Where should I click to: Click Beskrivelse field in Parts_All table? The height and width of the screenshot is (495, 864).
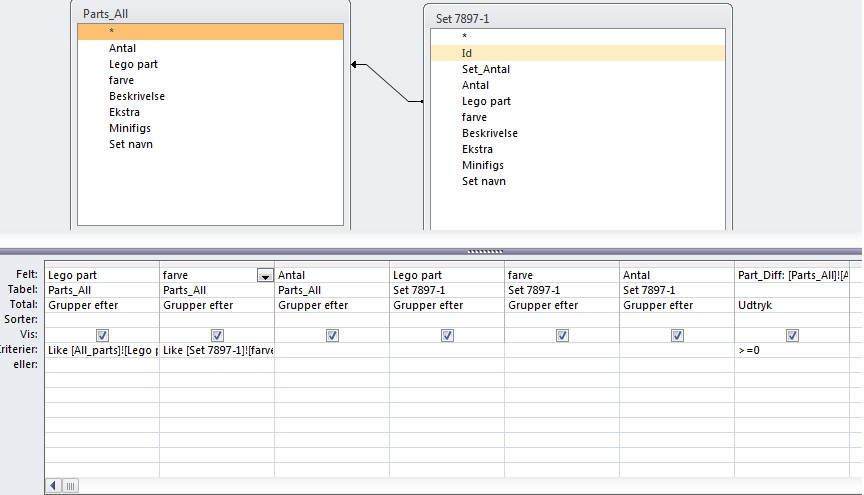tap(137, 96)
